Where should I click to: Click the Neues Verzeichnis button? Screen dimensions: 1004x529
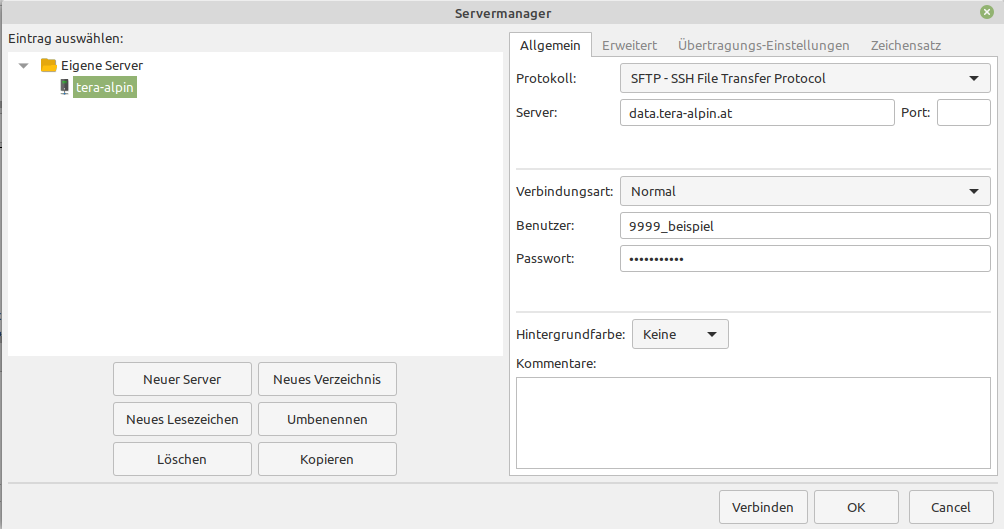pyautogui.click(x=327, y=379)
